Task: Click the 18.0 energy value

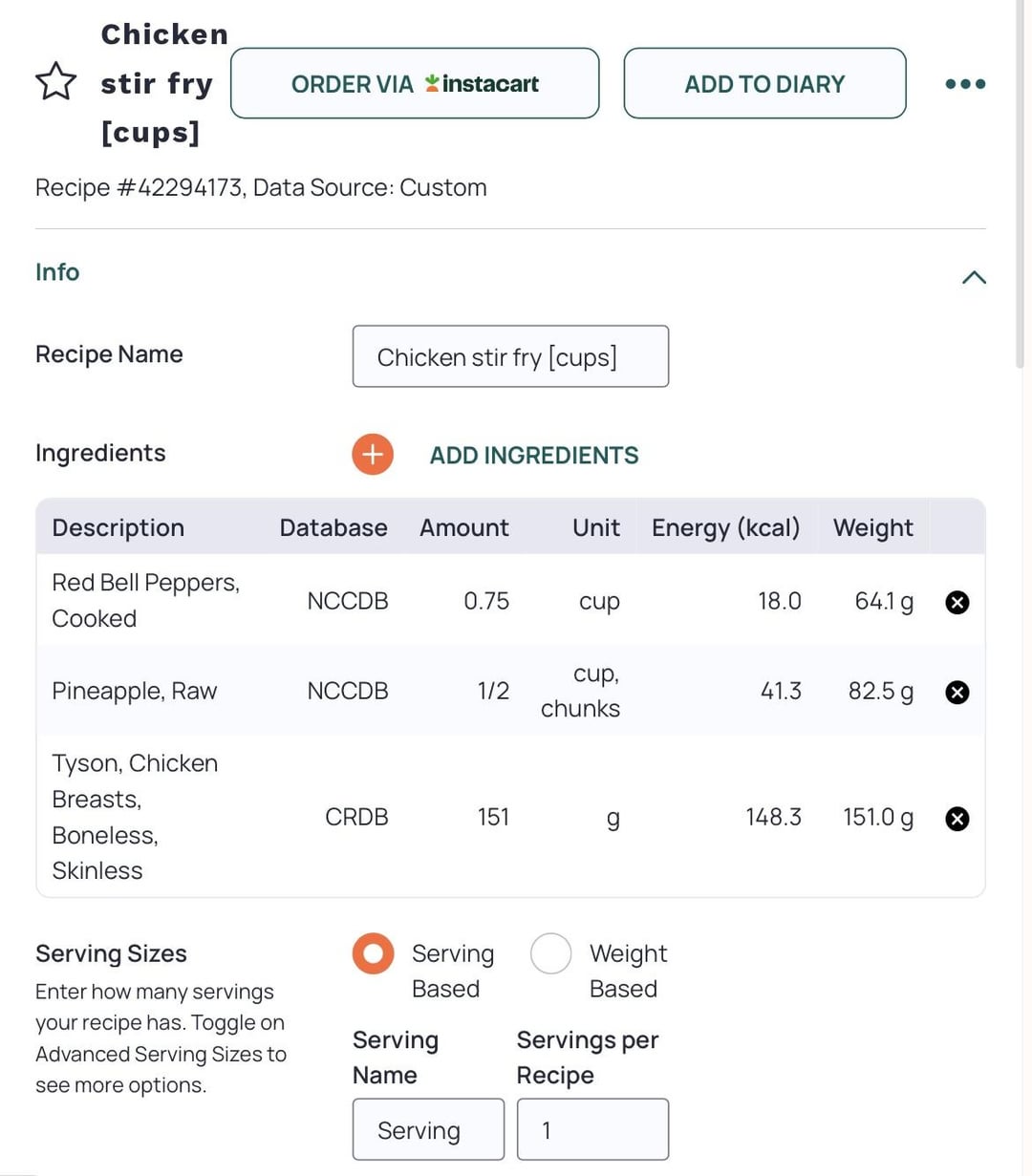Action: pos(780,601)
